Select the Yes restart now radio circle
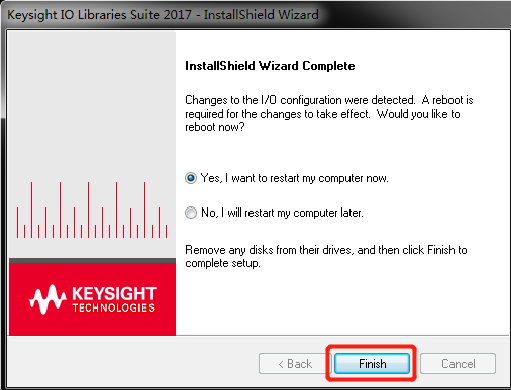 pyautogui.click(x=191, y=178)
